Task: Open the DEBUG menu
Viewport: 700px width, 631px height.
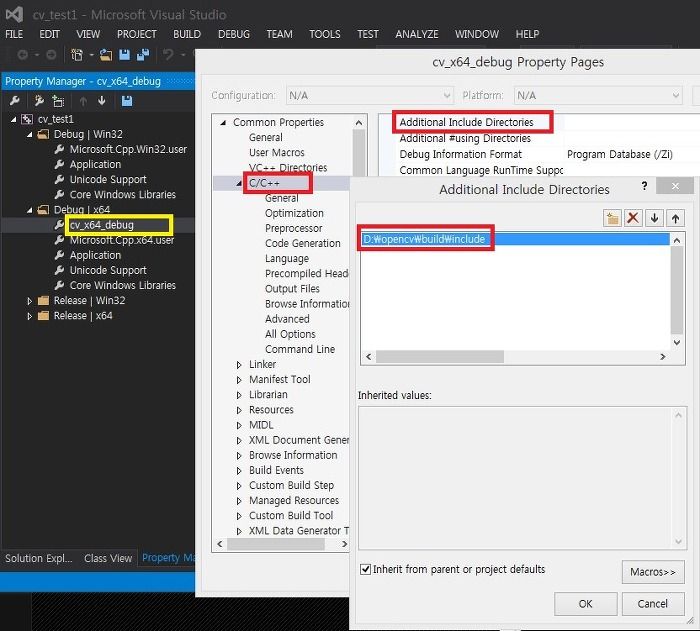Action: 234,34
